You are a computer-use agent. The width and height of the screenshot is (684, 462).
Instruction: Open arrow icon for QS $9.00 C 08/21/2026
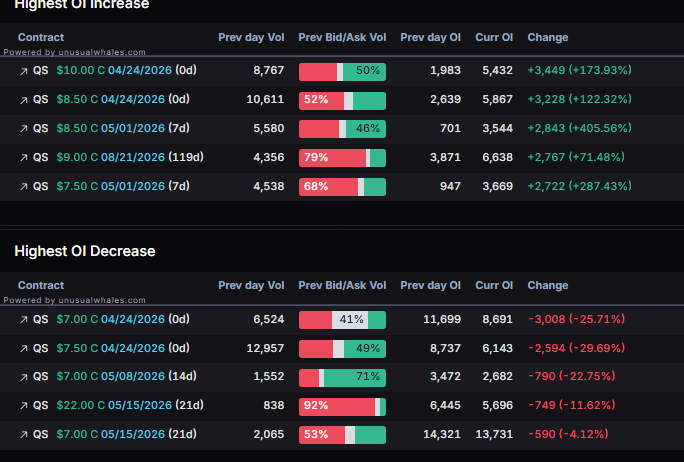click(24, 158)
